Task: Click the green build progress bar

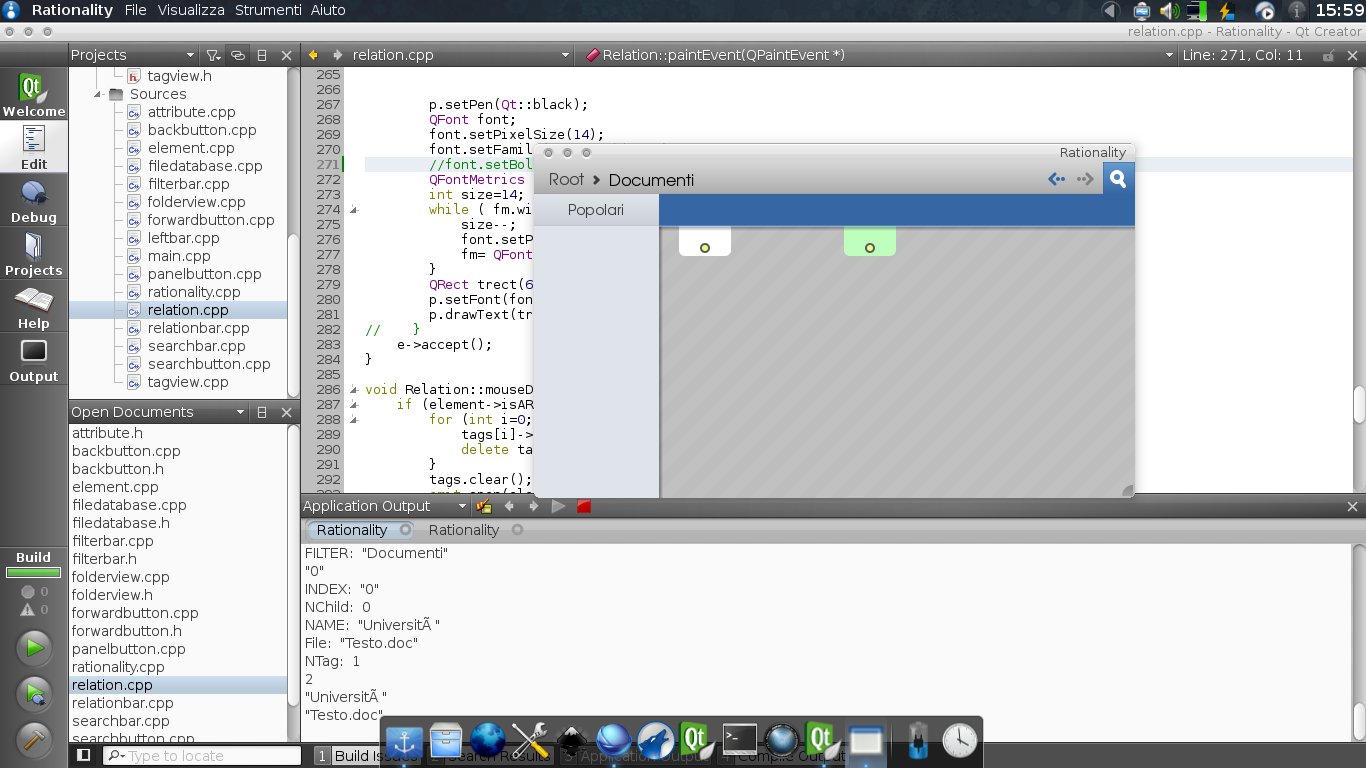Action: [34, 573]
